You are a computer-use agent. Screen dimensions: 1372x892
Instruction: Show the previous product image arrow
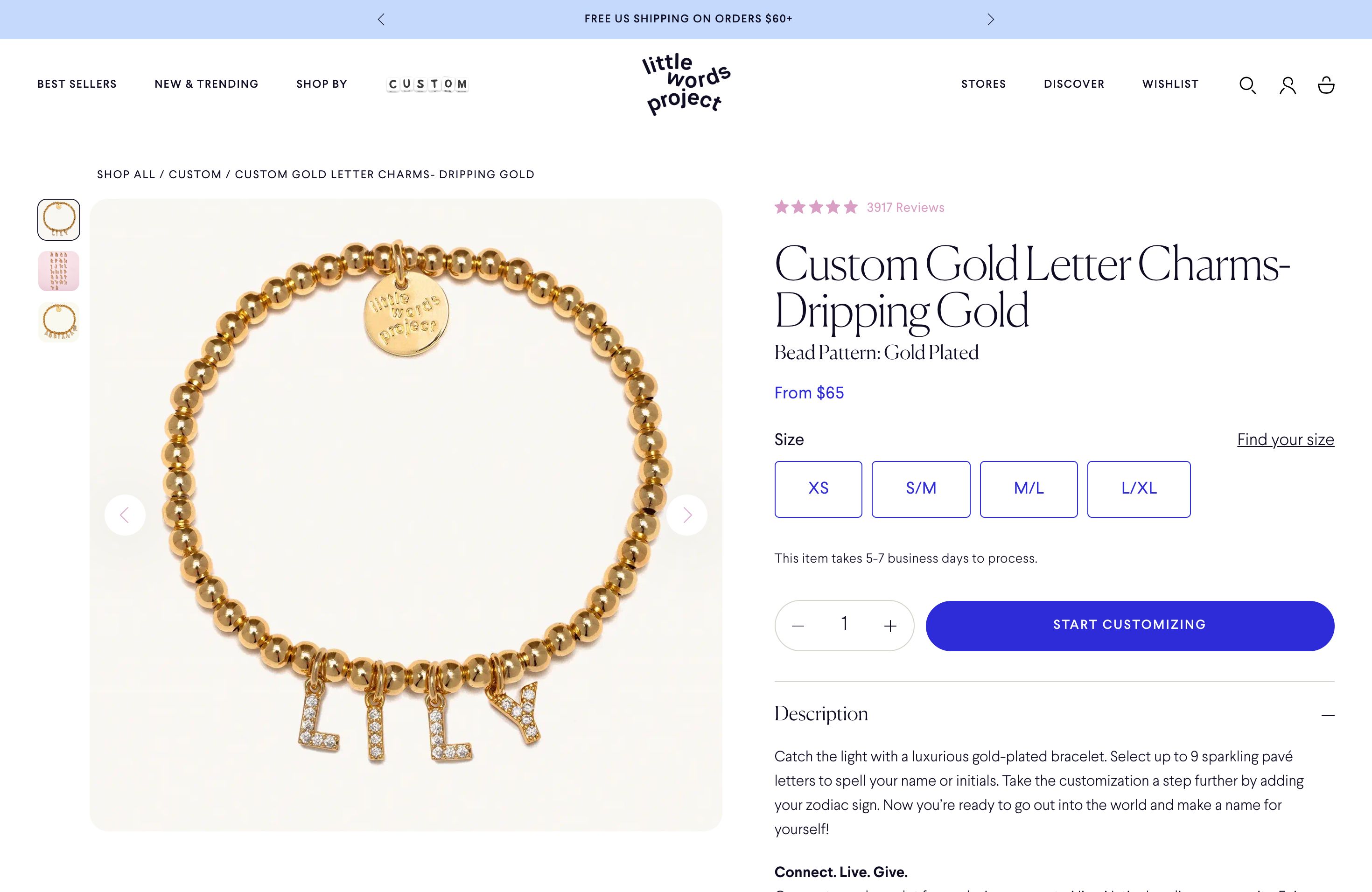(x=125, y=515)
